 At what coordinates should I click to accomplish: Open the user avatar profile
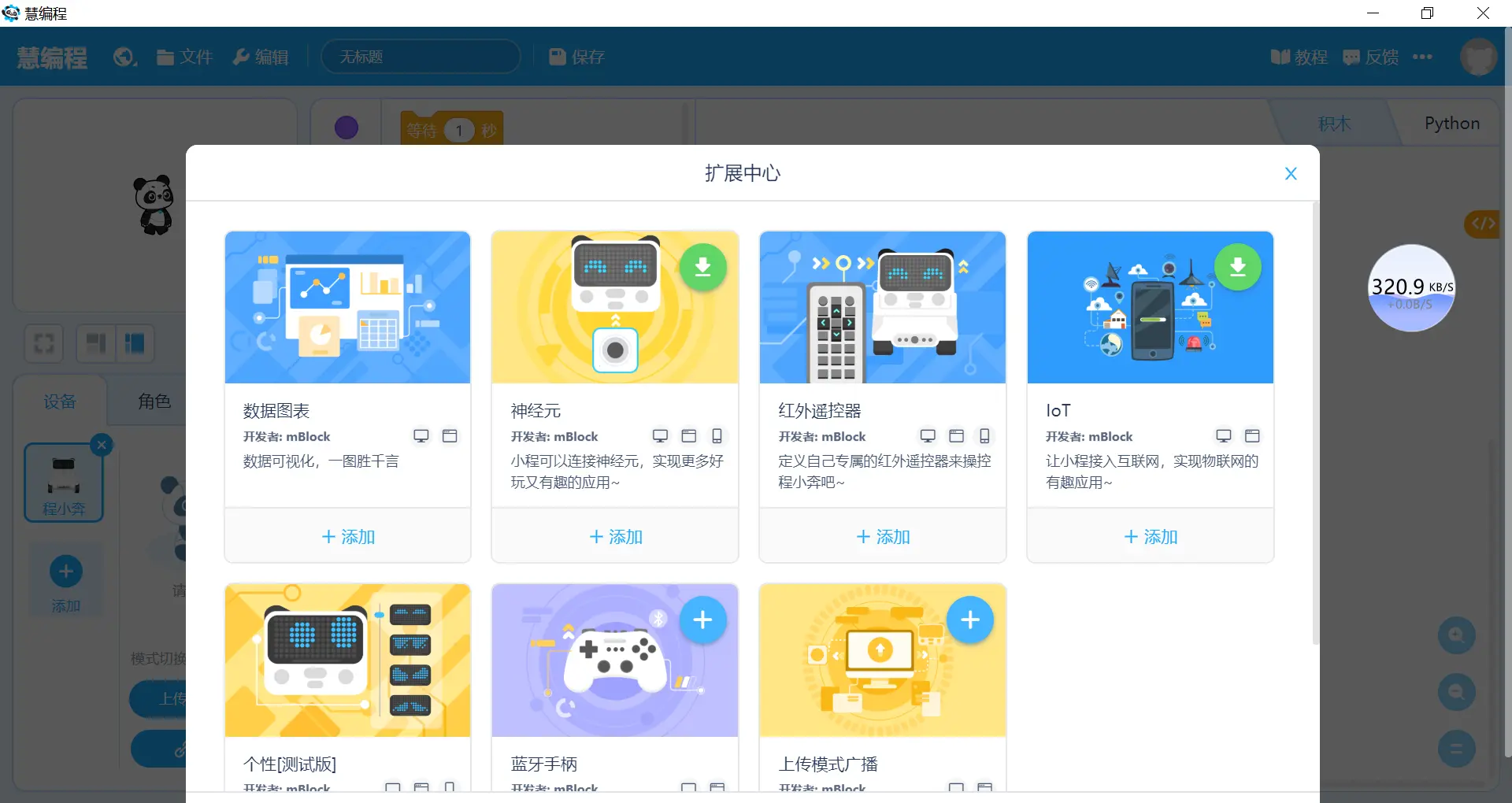[x=1478, y=57]
